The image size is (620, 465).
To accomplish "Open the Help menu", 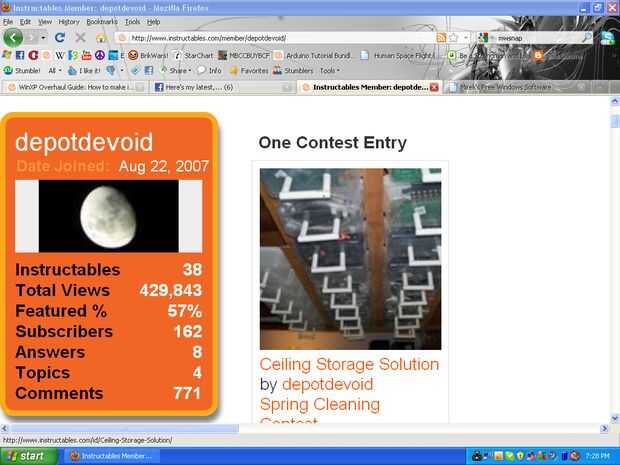I will tap(153, 22).
